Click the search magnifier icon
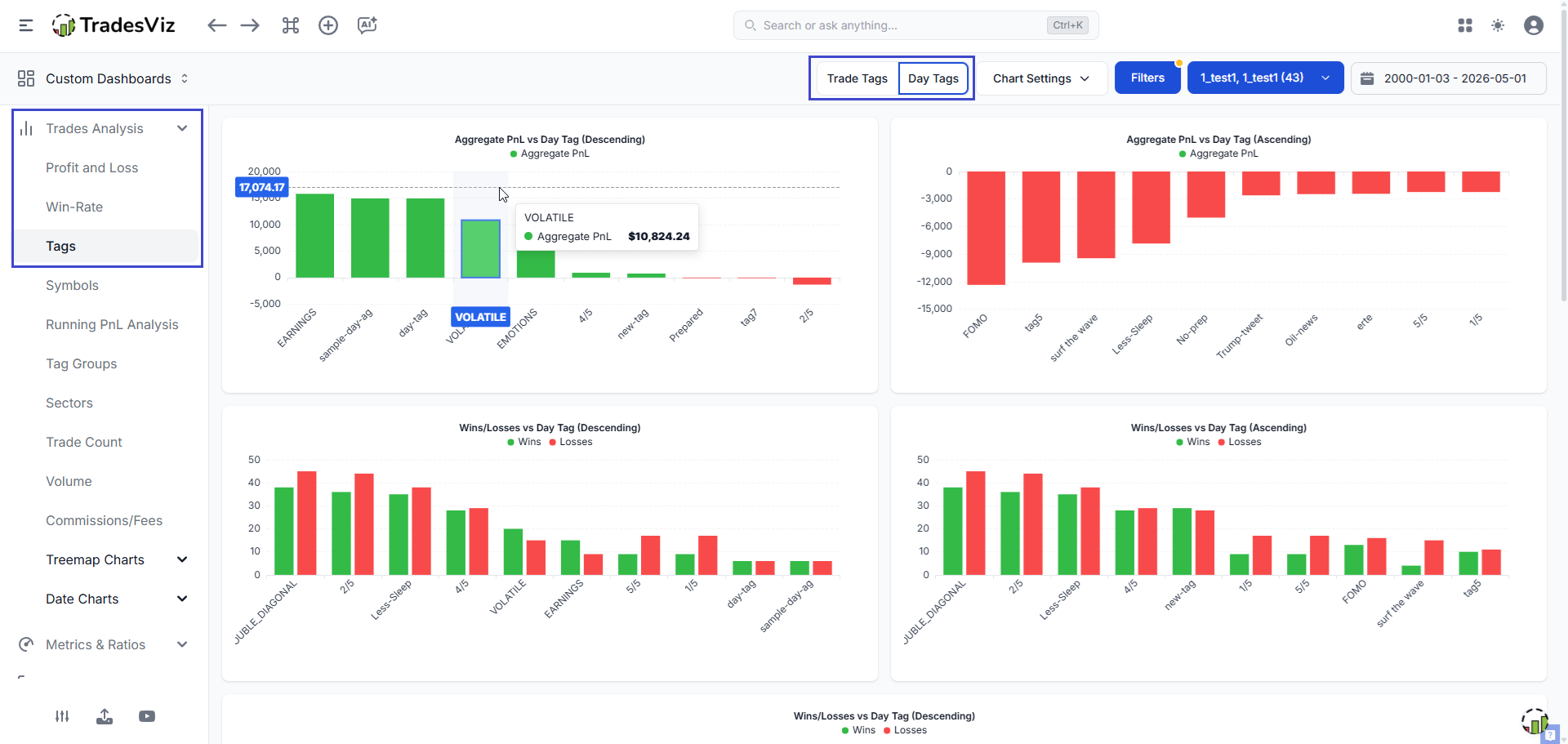The image size is (1568, 744). coord(750,25)
